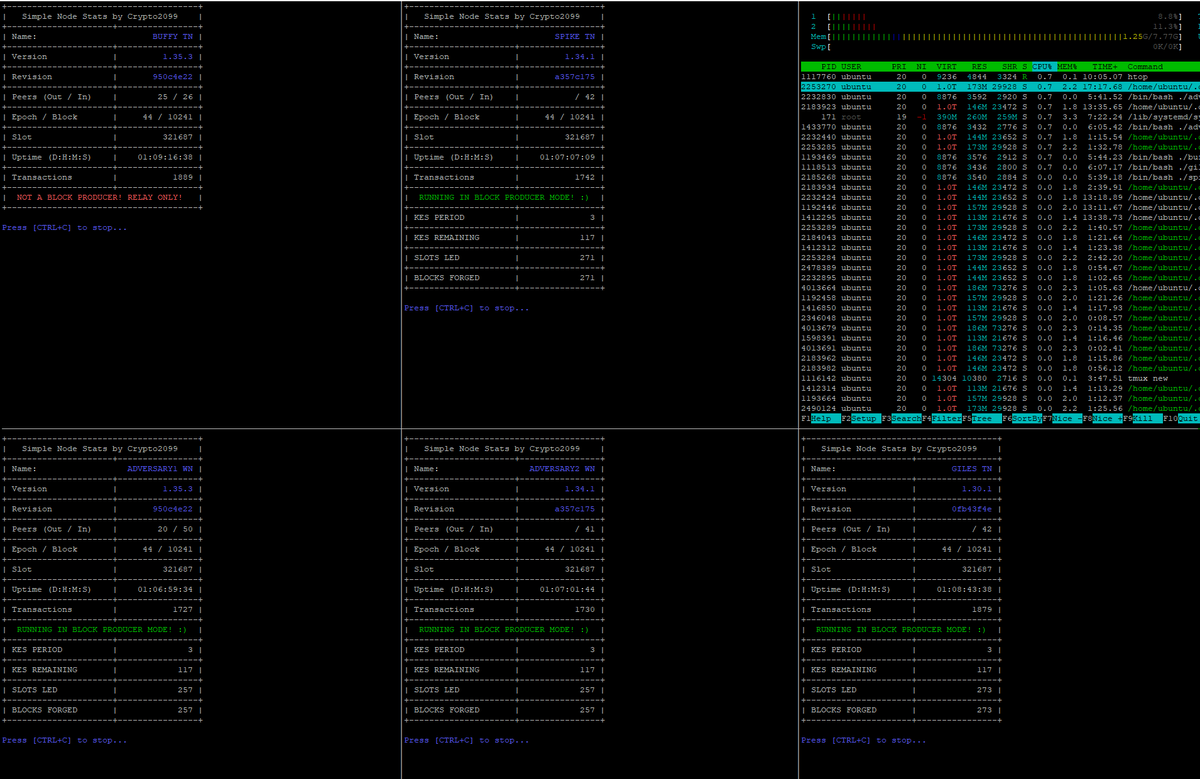Viewport: 1200px width, 779px height.
Task: Click the ADVERSARY1 WN transactions value 1727
Action: pyautogui.click(x=184, y=609)
